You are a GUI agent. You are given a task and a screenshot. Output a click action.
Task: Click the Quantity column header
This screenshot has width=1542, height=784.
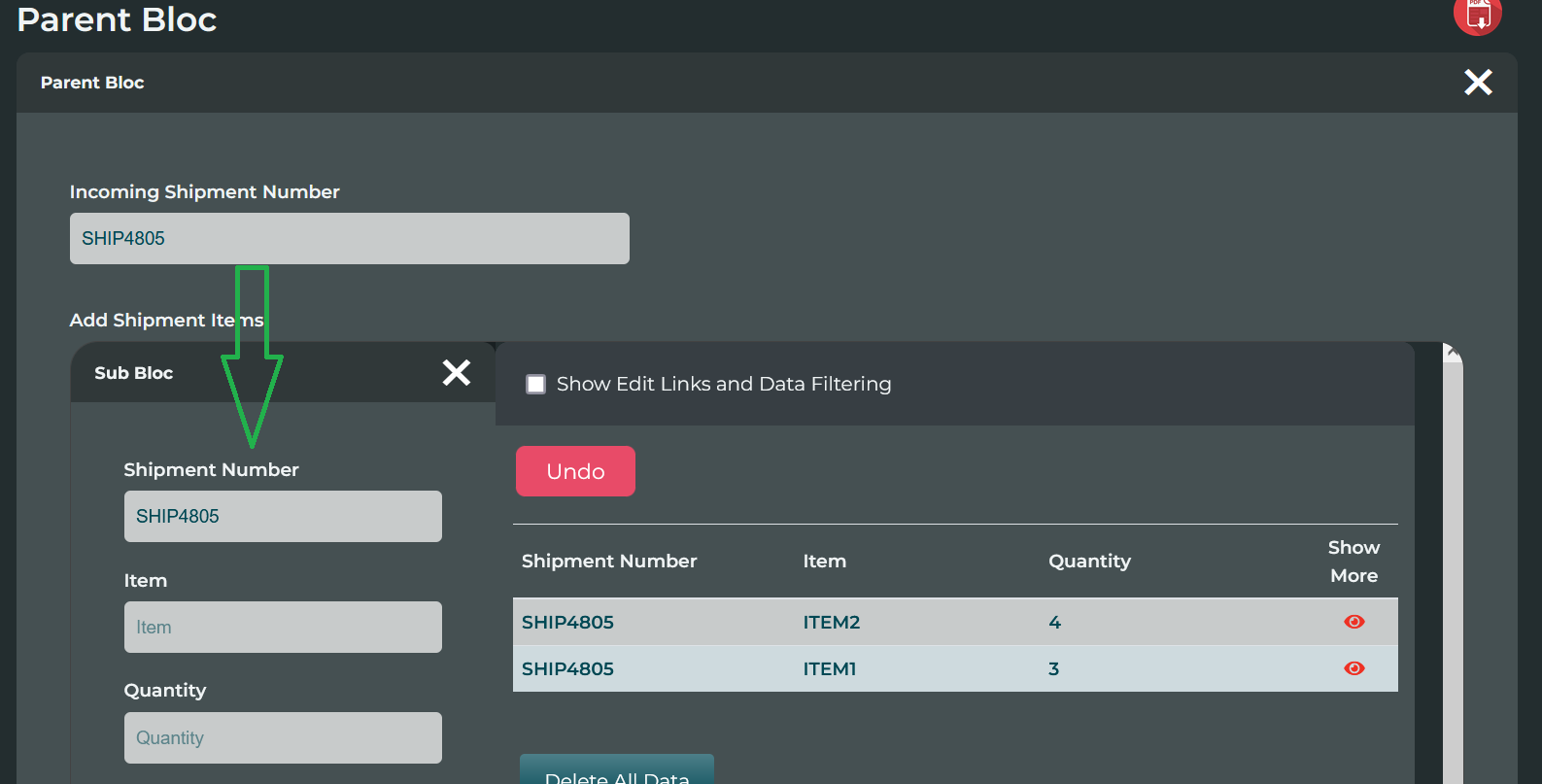pos(1089,562)
